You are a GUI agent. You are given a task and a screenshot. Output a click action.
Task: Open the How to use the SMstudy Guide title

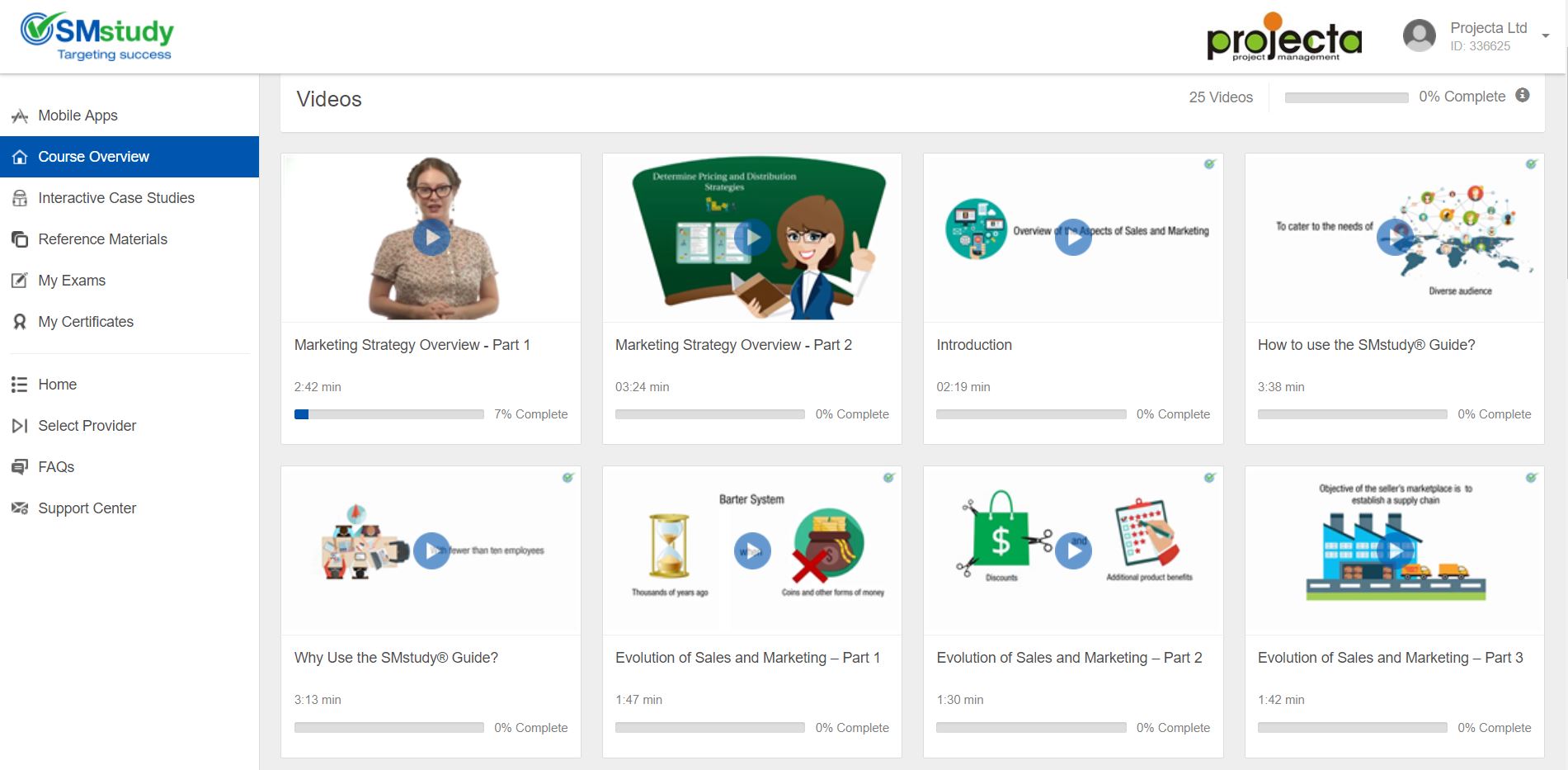tap(1366, 345)
